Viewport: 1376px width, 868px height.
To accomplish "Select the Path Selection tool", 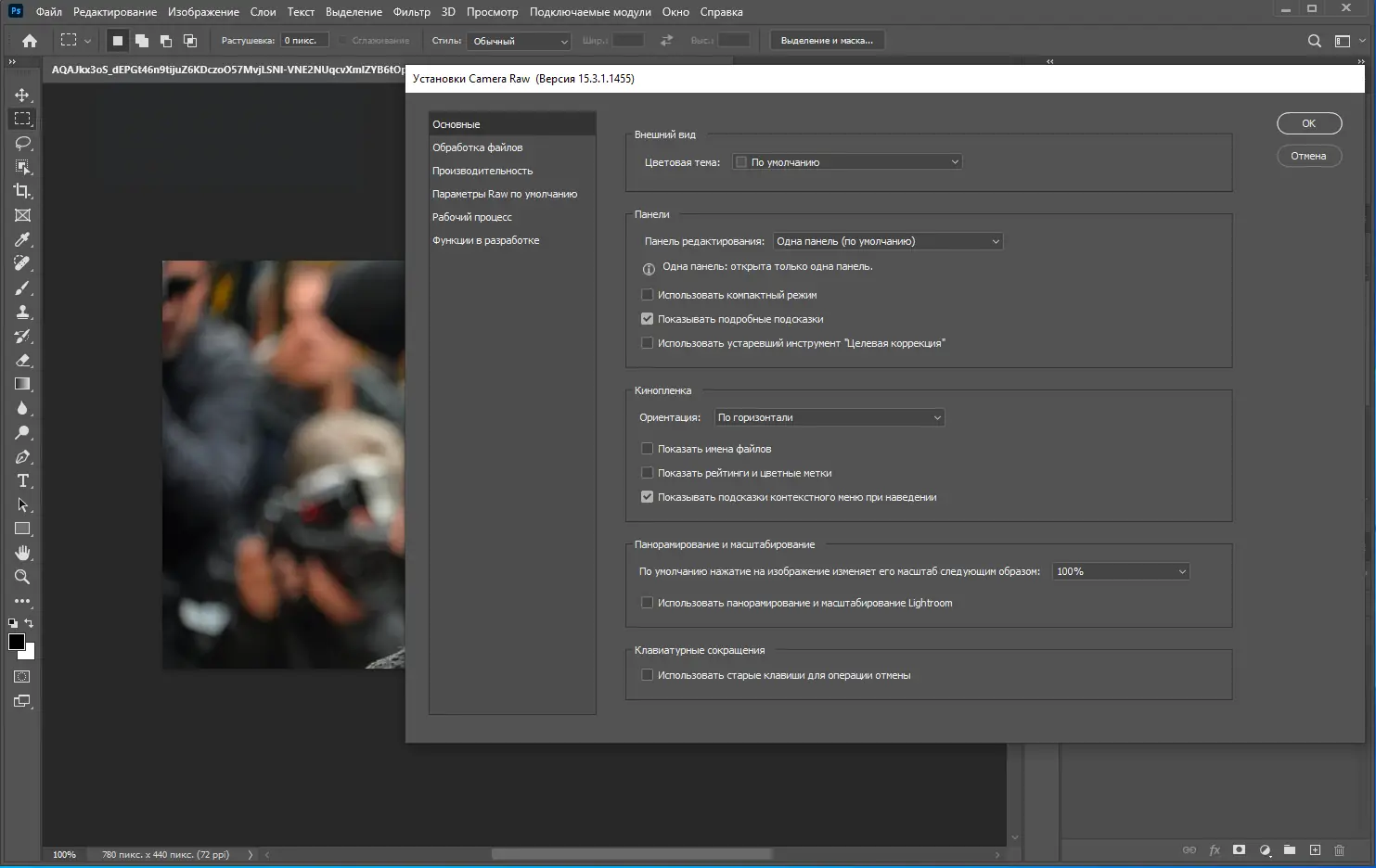I will pos(22,504).
